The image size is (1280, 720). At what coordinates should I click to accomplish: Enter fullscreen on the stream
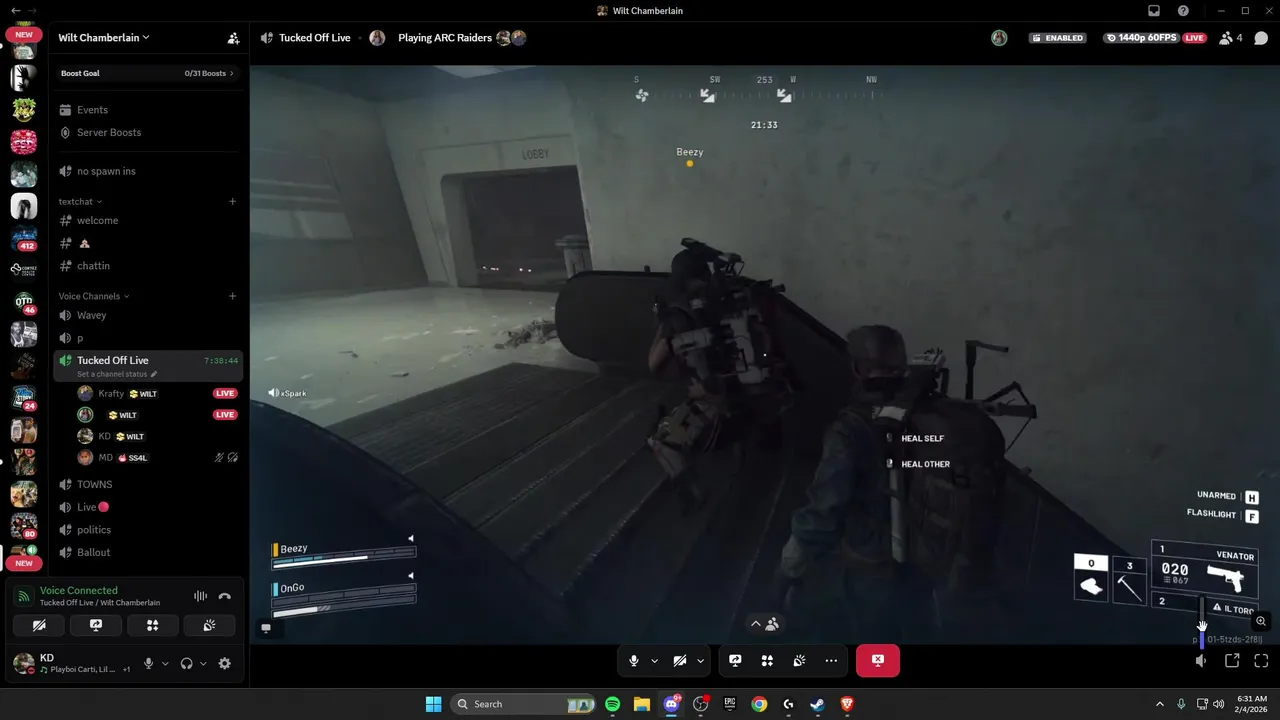point(1261,661)
